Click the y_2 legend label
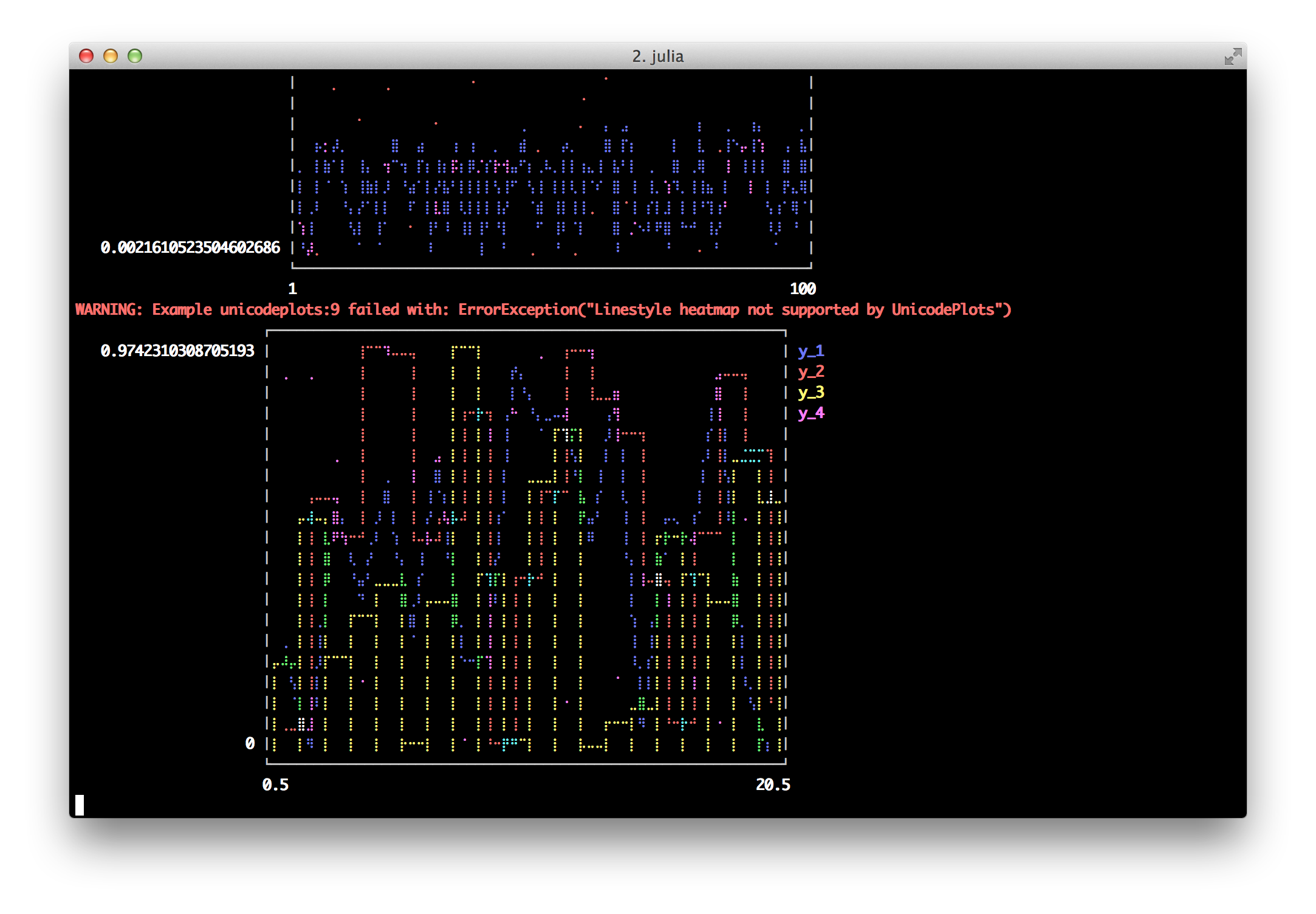Screen dimensions: 1316x914 coord(811,371)
